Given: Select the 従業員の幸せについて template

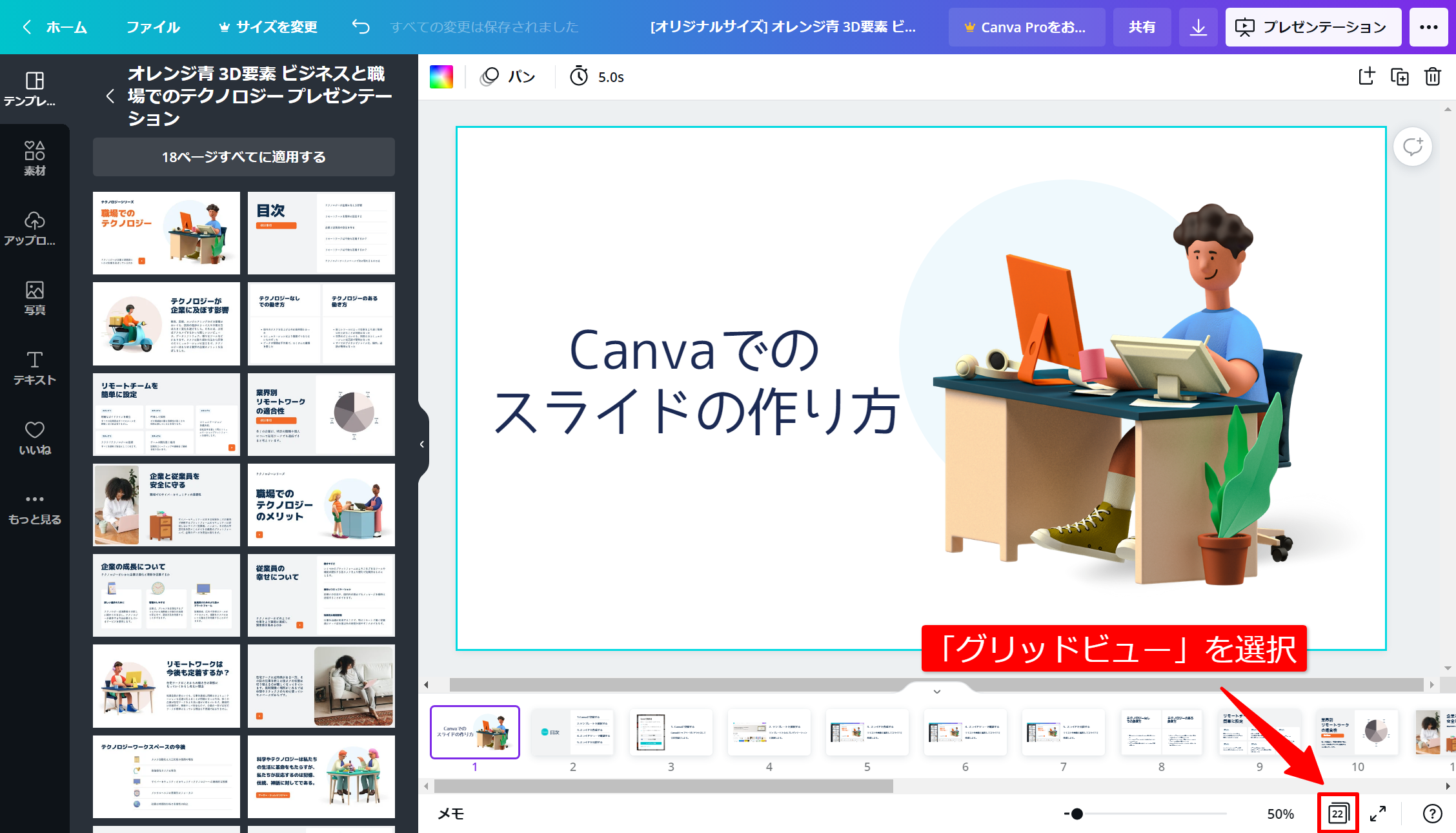Looking at the screenshot, I should click(321, 595).
